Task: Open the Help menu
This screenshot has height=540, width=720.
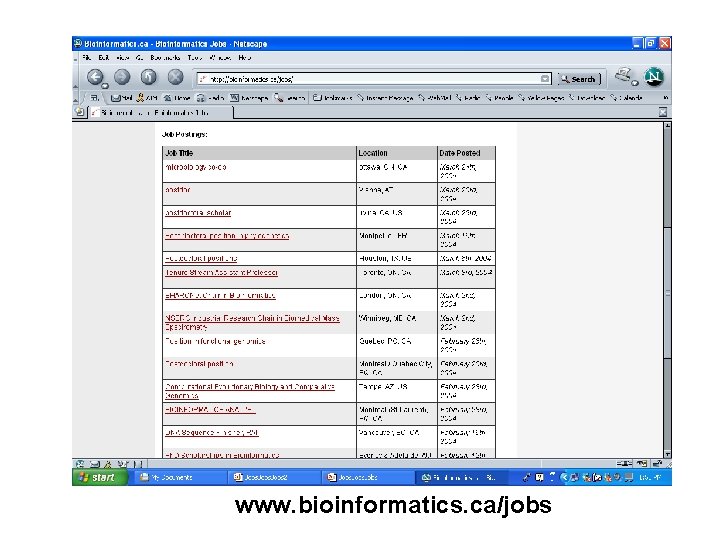Action: click(x=244, y=57)
